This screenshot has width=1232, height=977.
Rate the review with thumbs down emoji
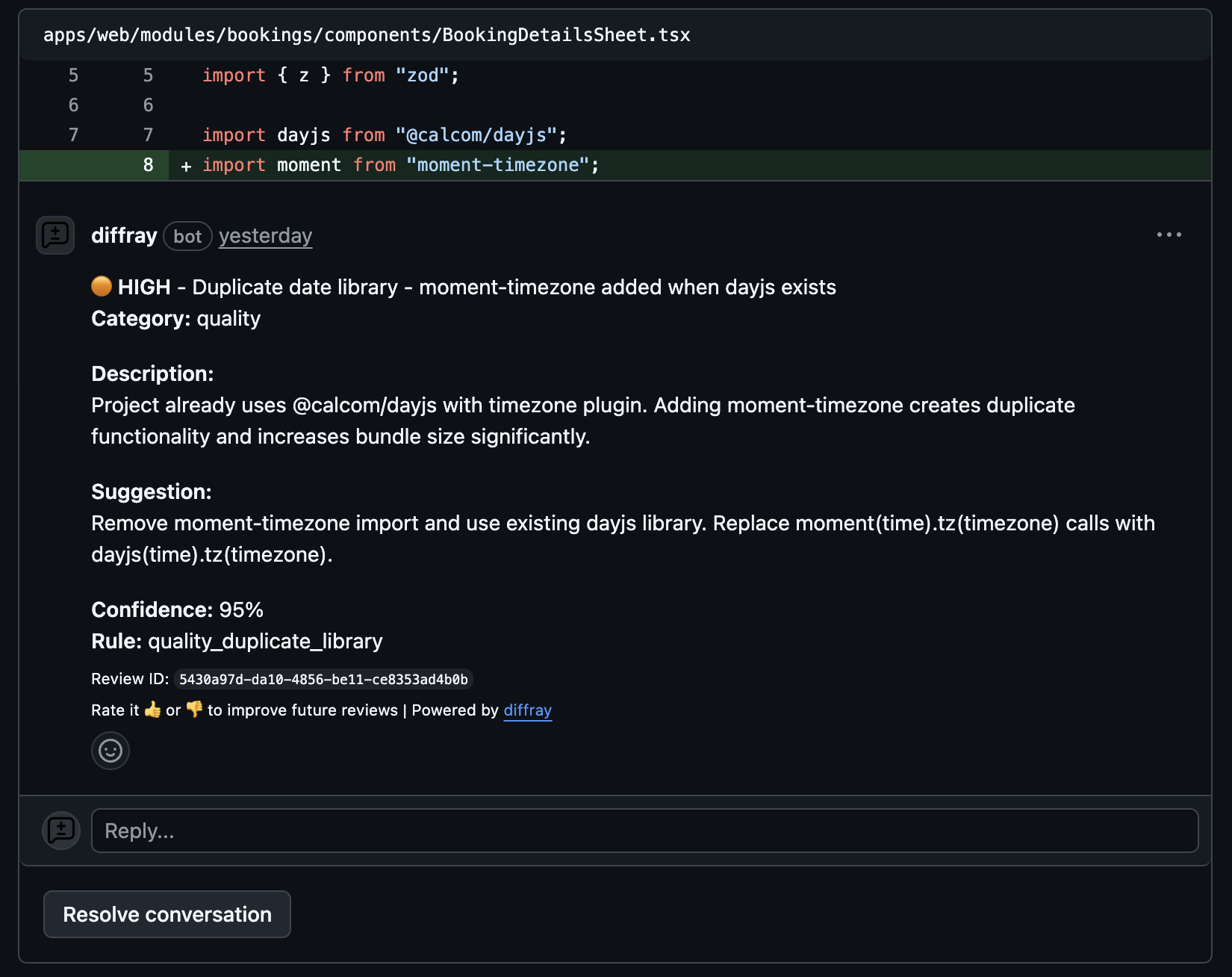193,710
